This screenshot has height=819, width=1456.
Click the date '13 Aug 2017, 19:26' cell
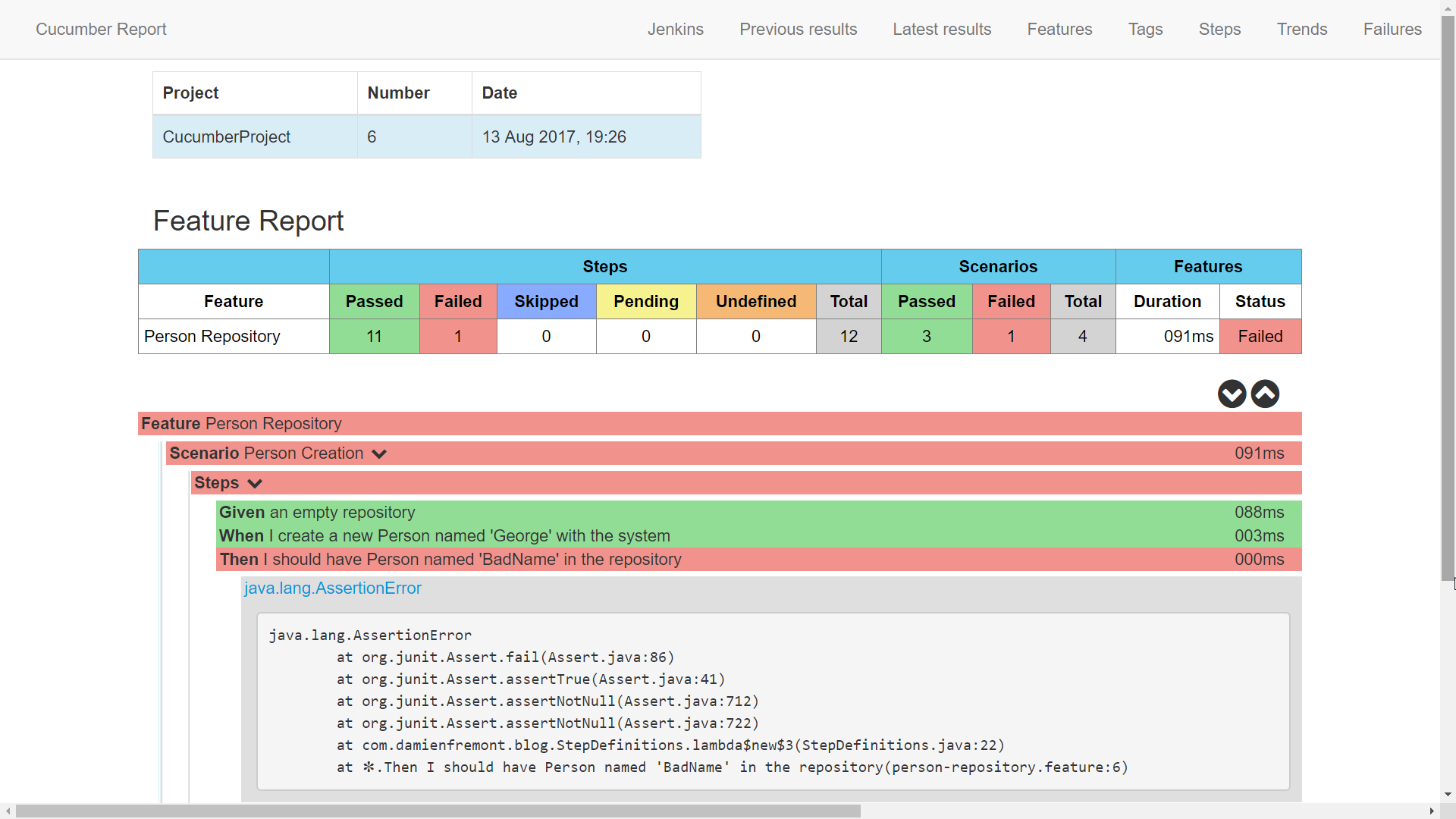pyautogui.click(x=586, y=137)
